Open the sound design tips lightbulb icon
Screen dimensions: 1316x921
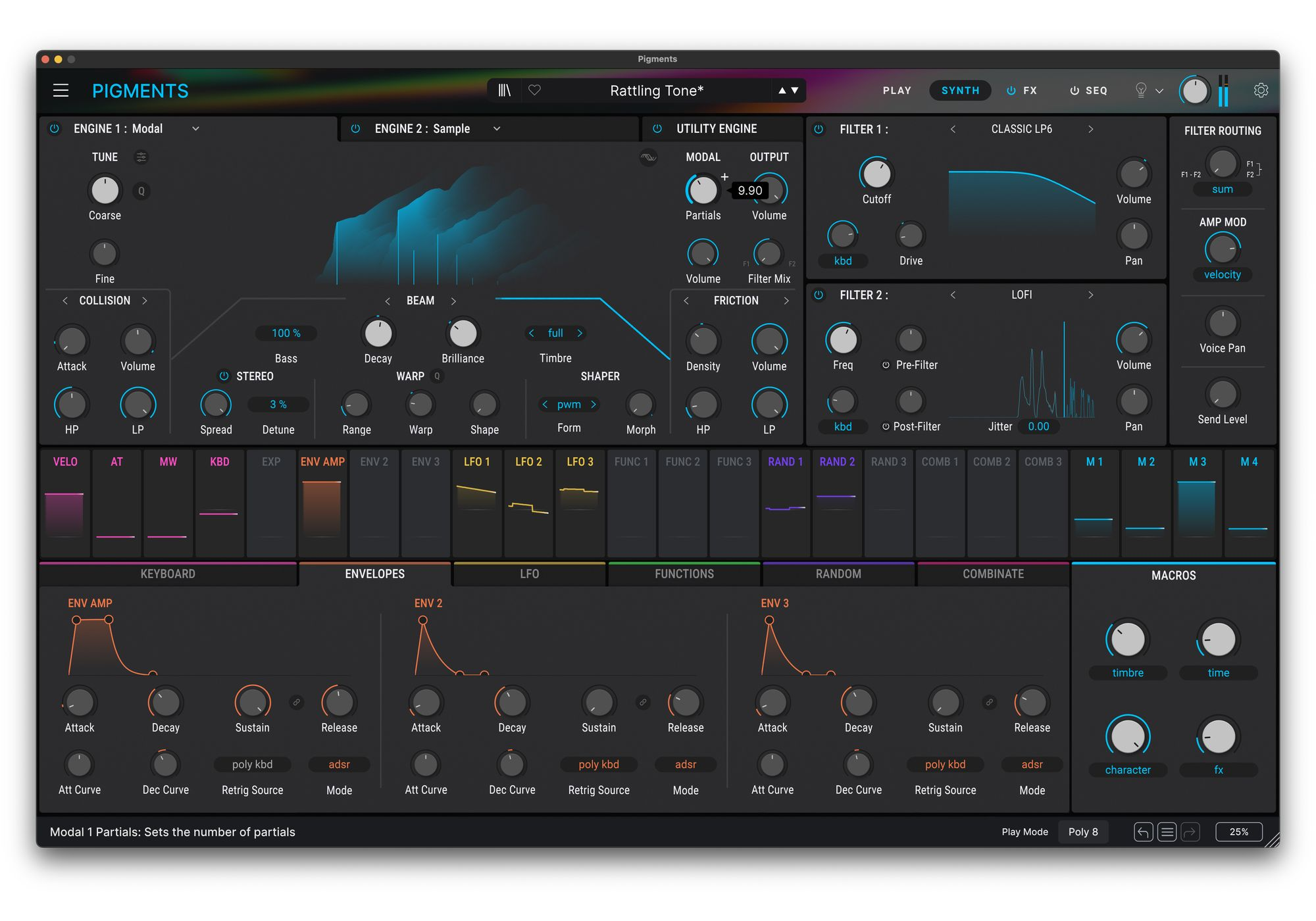pyautogui.click(x=1141, y=90)
